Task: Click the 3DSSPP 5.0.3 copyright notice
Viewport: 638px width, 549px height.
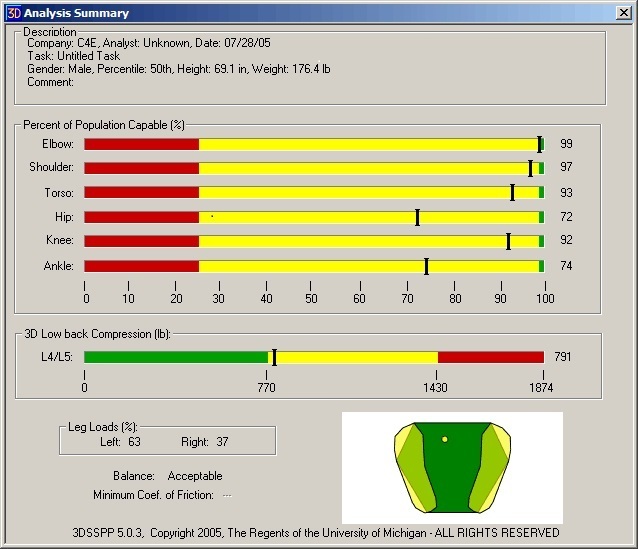Action: pos(316,533)
